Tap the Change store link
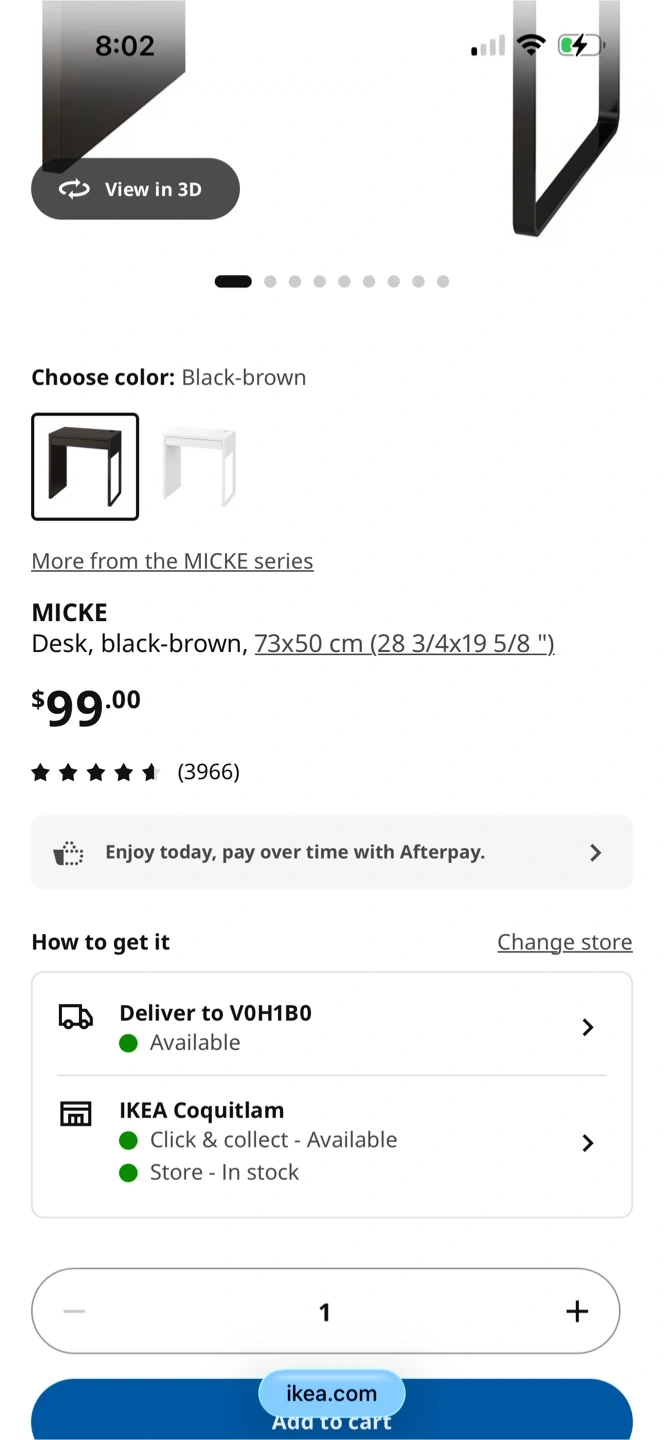 (565, 942)
